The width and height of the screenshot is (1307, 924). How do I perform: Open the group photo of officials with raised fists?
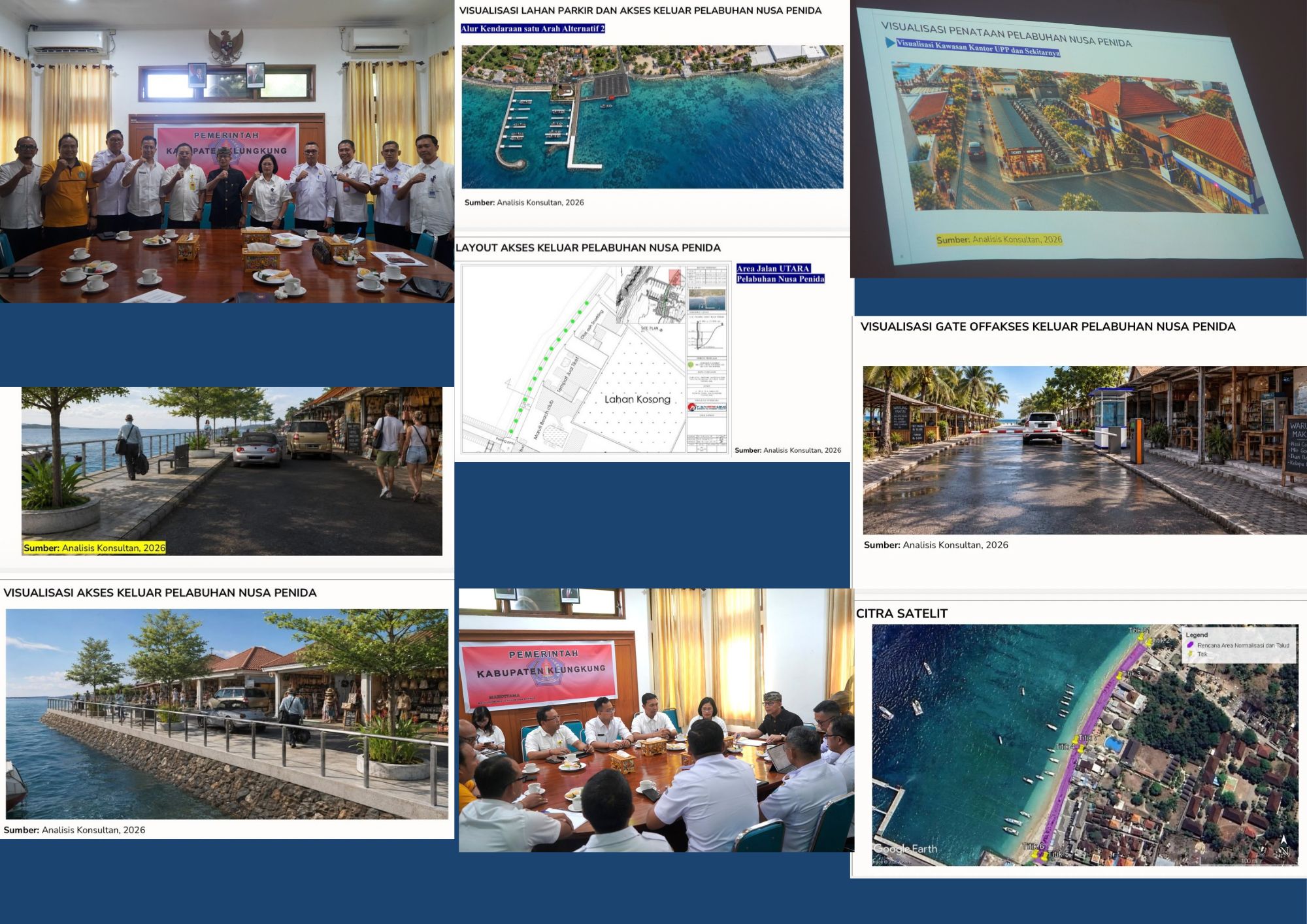tap(227, 151)
